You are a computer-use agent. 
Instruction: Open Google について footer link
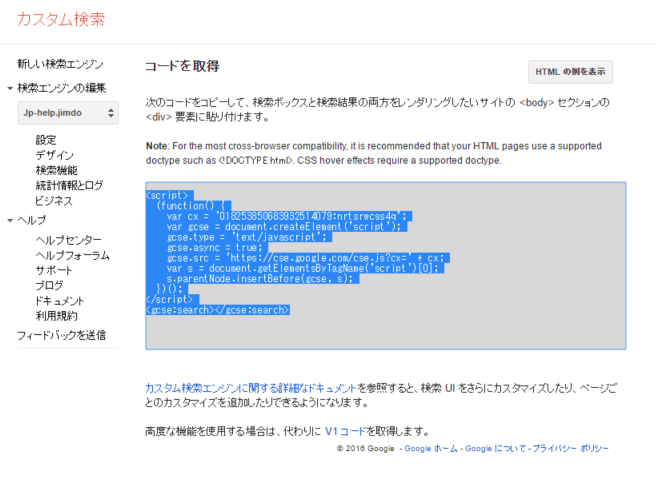495,448
